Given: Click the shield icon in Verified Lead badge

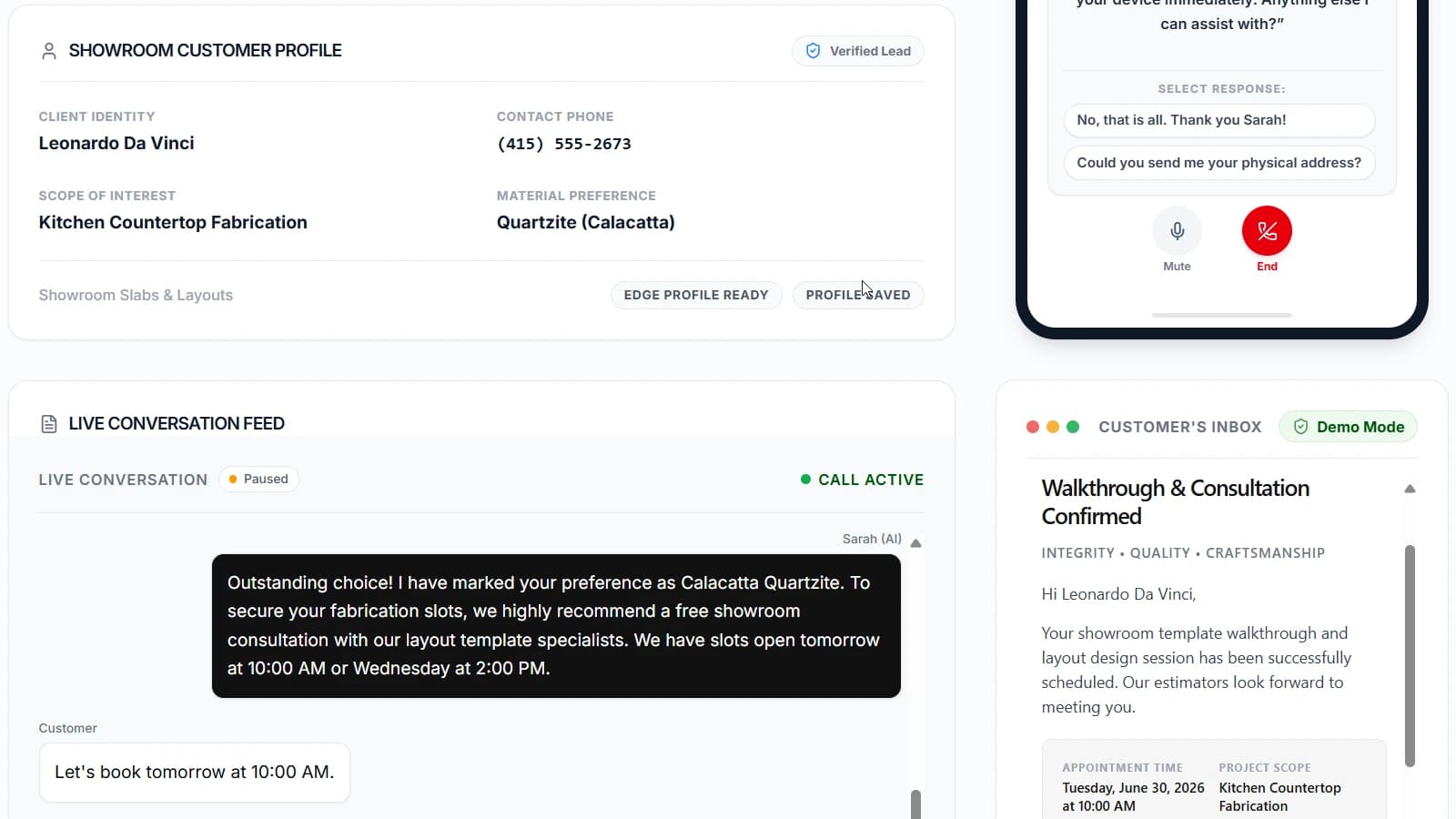Looking at the screenshot, I should point(813,51).
